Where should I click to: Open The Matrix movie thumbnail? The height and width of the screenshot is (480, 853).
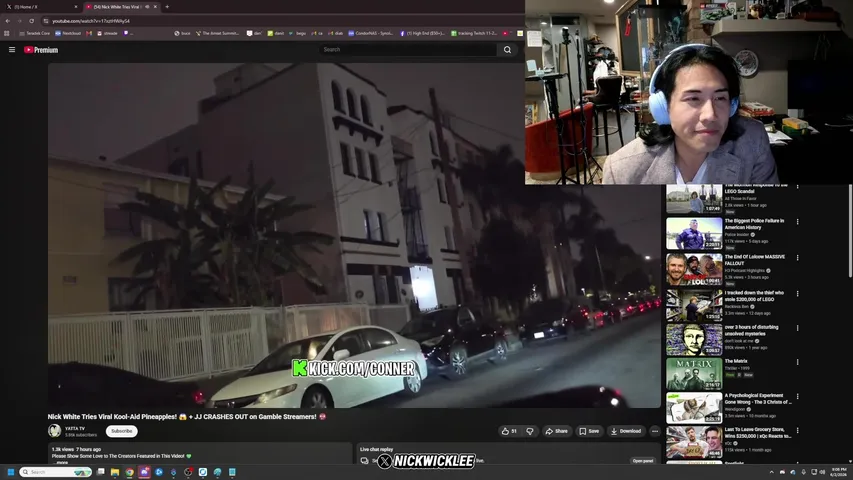pos(694,373)
